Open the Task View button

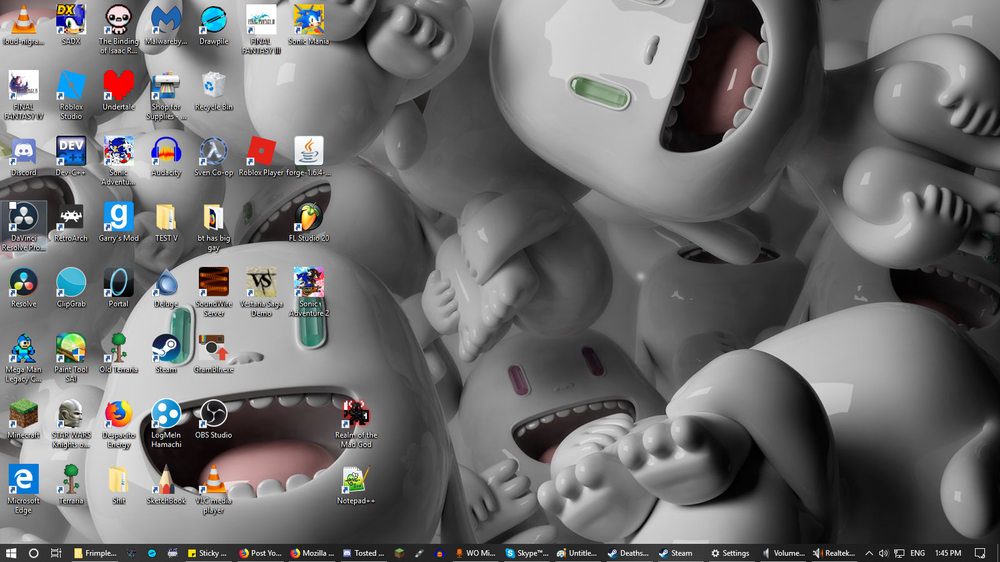56,553
